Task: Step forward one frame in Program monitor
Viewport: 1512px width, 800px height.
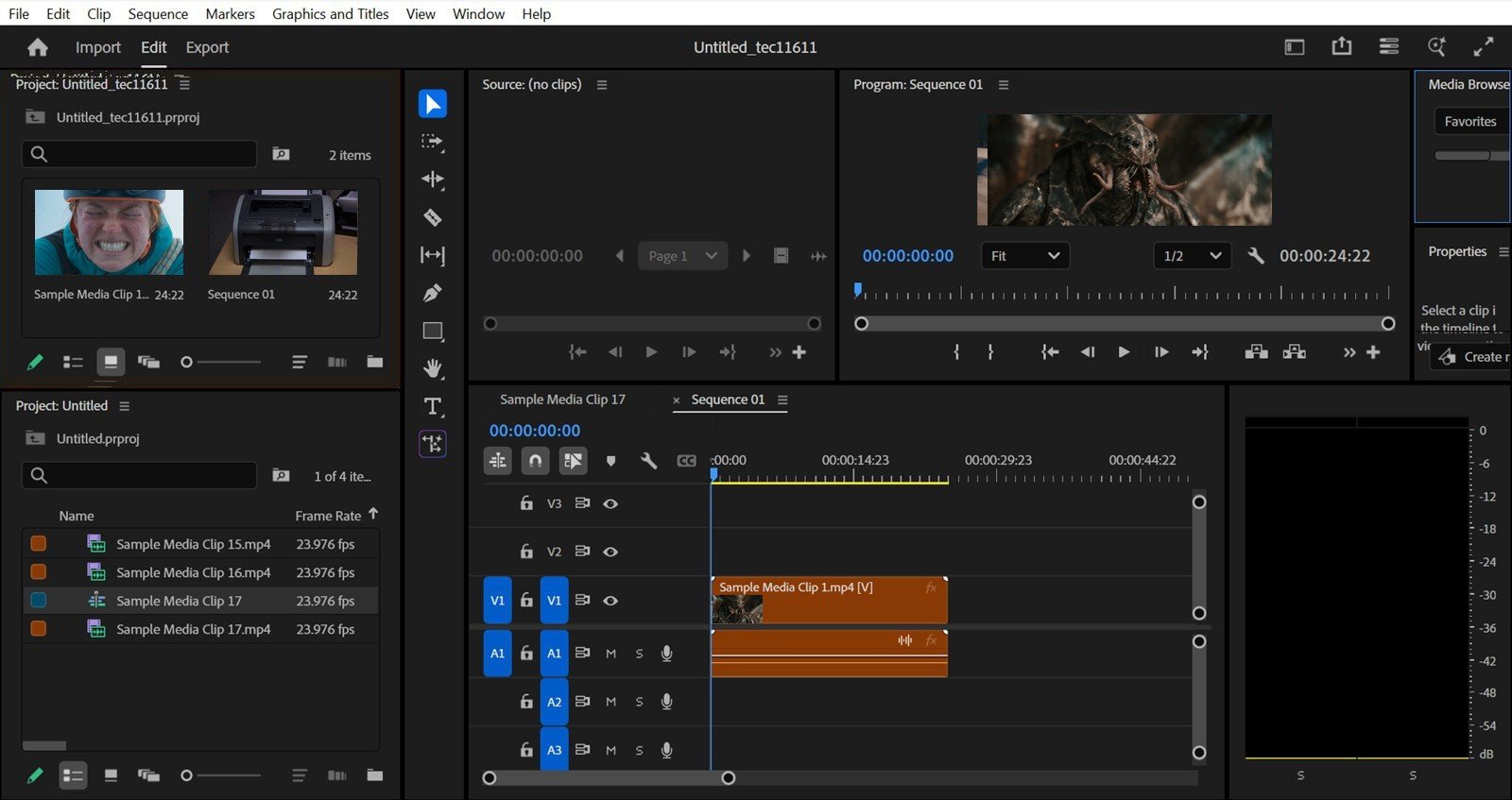Action: coord(1161,352)
